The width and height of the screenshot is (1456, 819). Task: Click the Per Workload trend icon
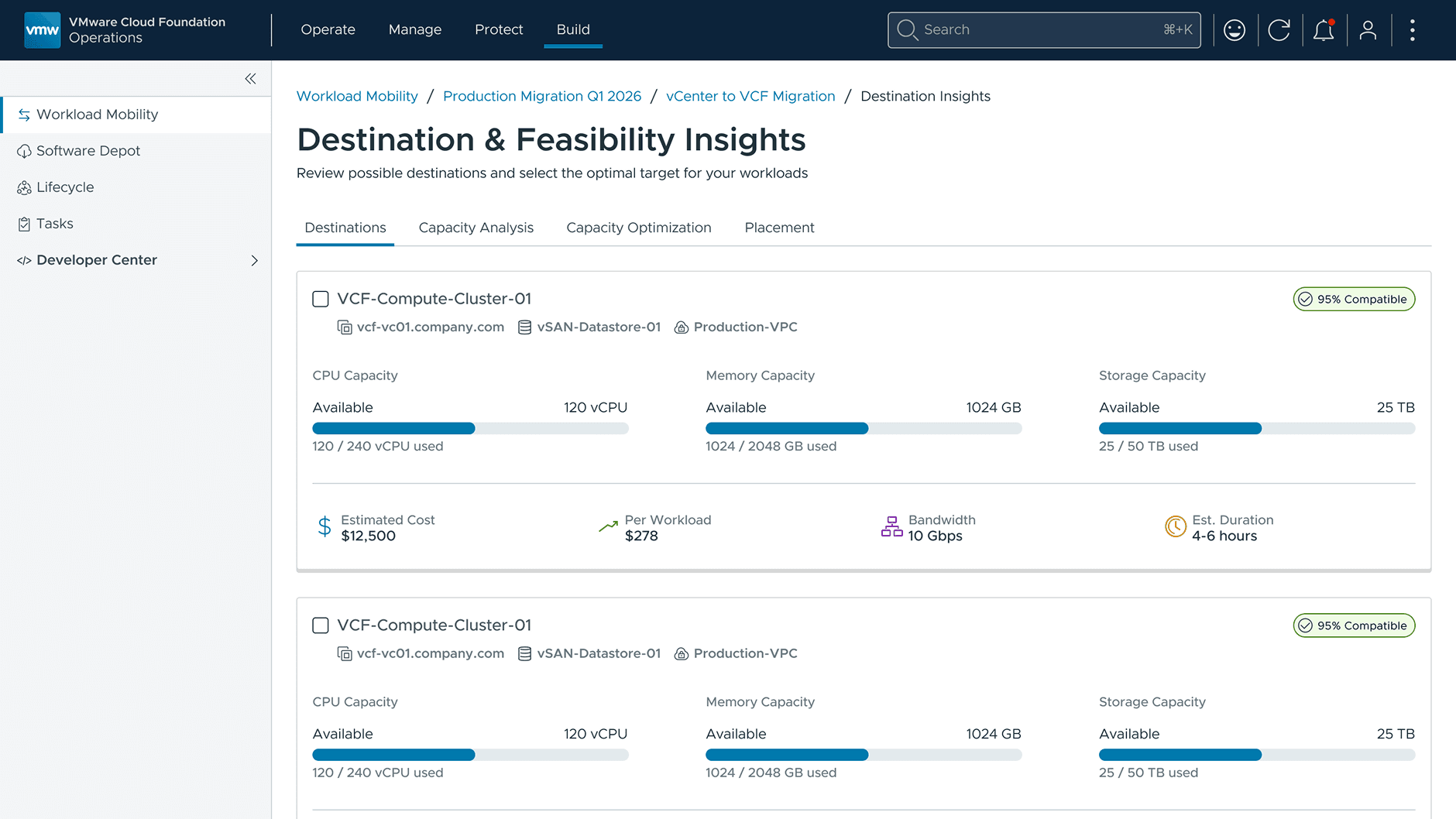pos(608,527)
